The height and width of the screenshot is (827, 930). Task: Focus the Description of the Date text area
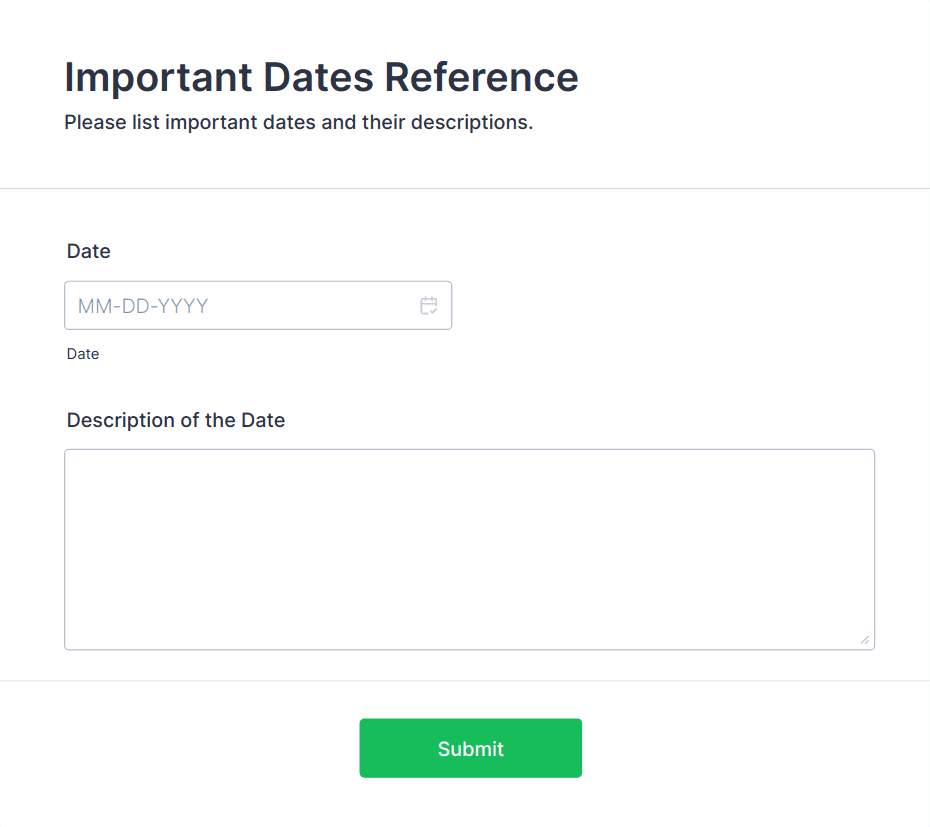coord(469,549)
